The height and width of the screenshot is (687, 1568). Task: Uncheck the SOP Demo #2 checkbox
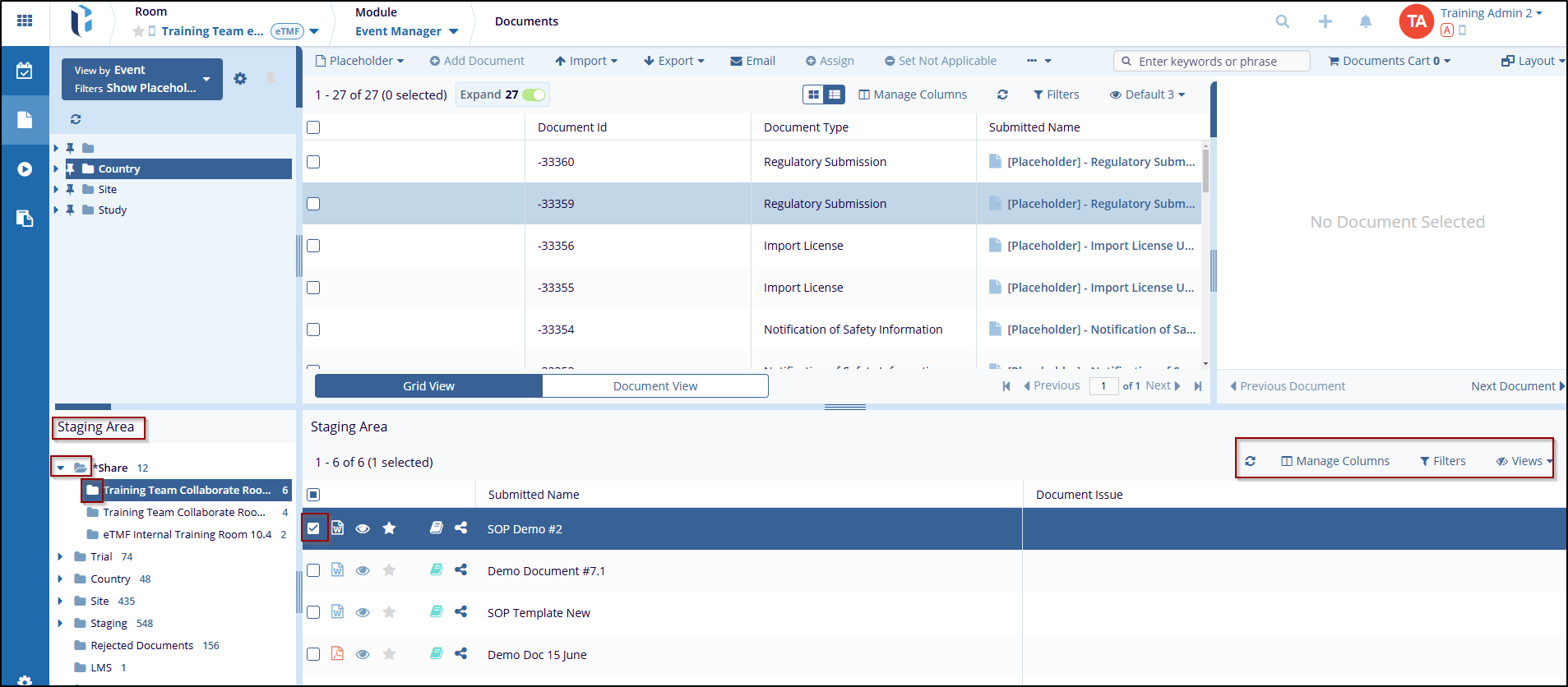coord(313,528)
